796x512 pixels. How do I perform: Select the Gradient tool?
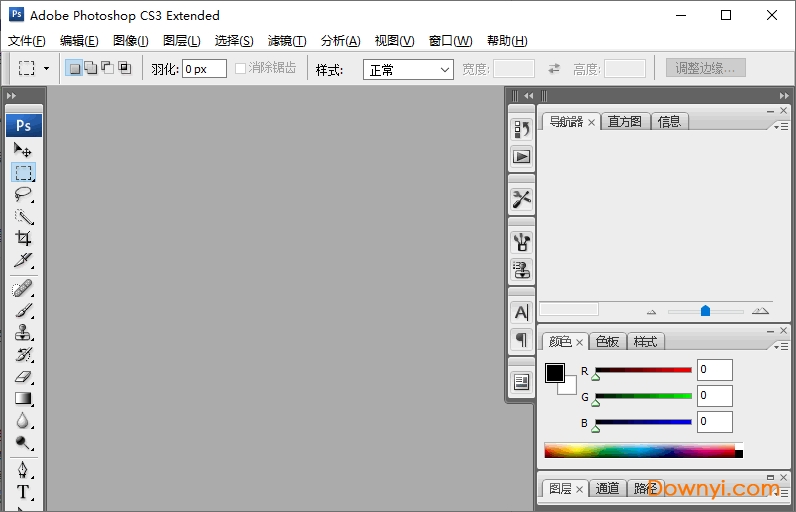[23, 399]
